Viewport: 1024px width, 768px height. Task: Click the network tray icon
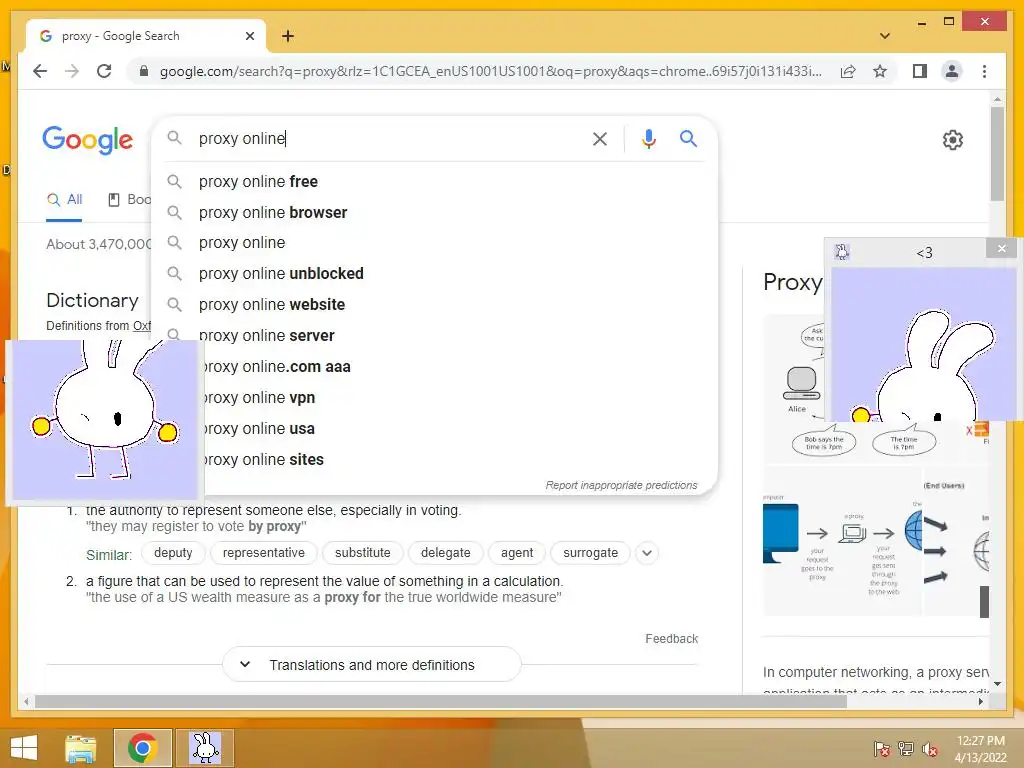pyautogui.click(x=906, y=749)
